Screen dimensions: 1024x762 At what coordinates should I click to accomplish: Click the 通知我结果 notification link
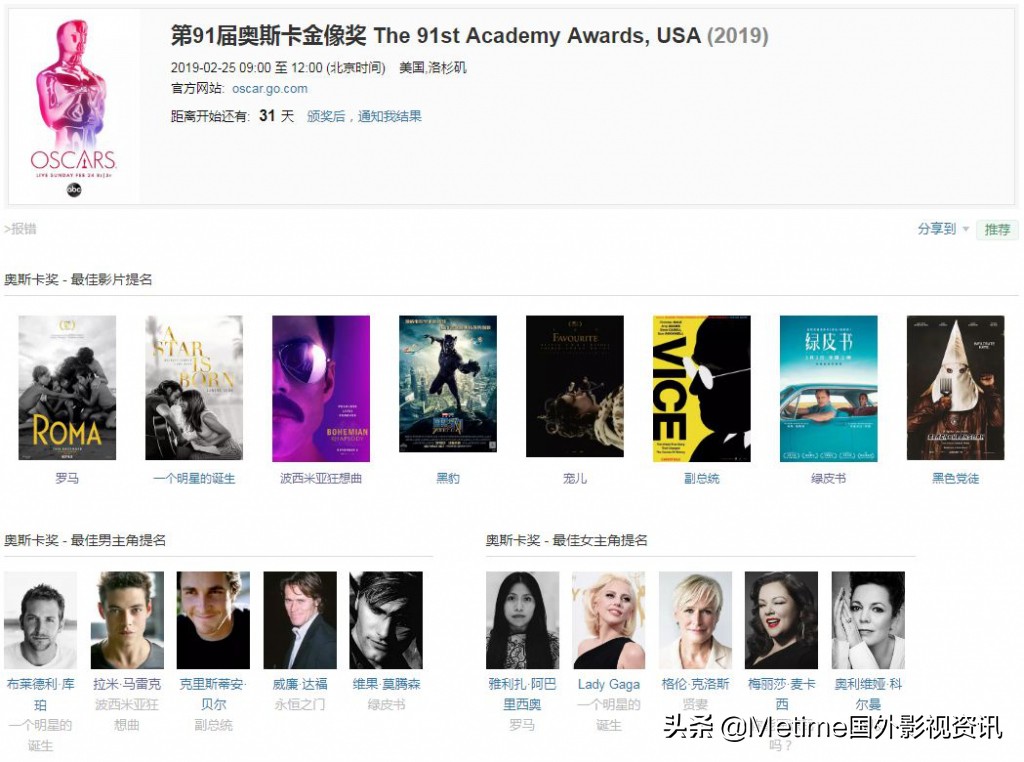point(389,116)
